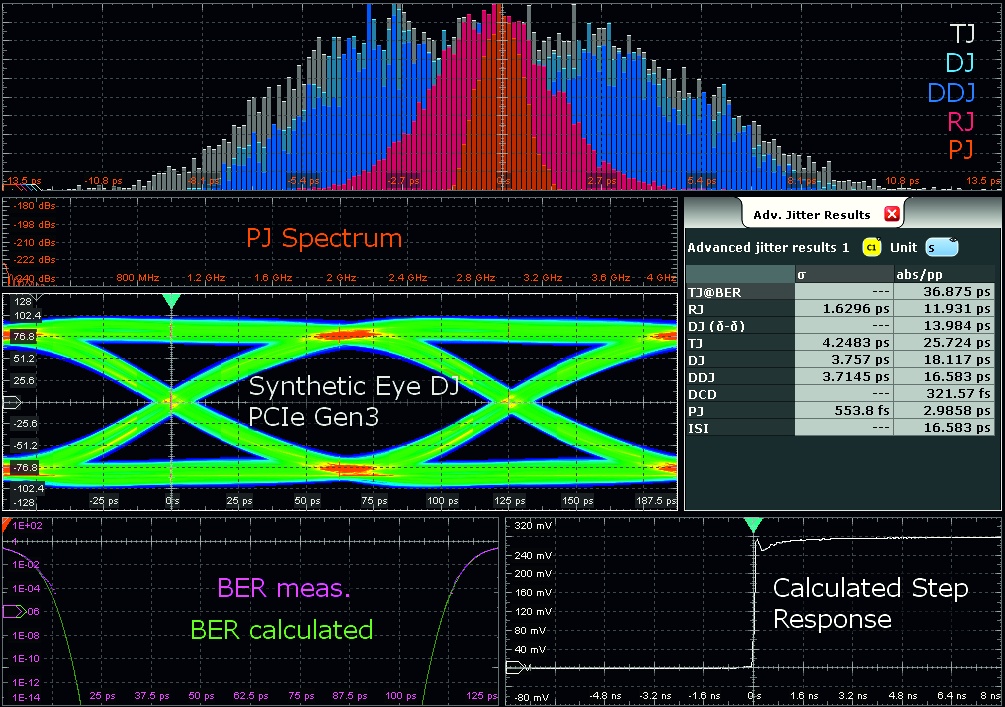Select the Adv. Jitter Results tab
Image resolution: width=1005 pixels, height=707 pixels.
pyautogui.click(x=823, y=214)
